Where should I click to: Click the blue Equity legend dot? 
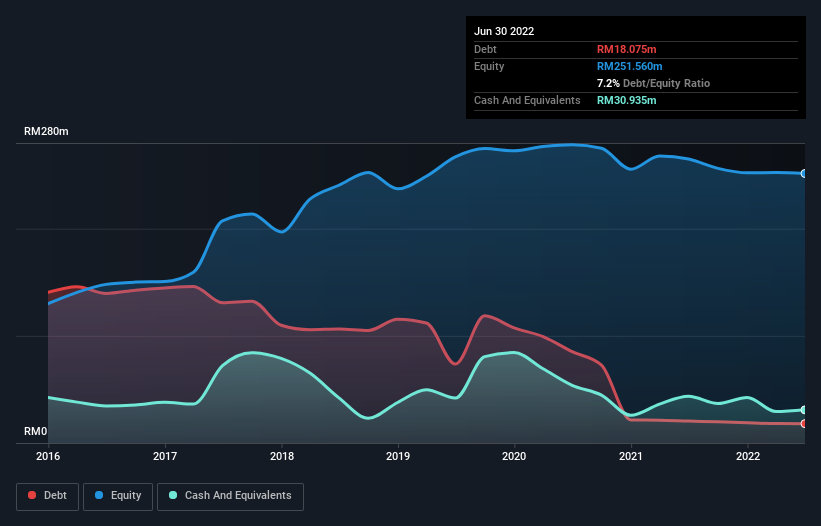click(x=99, y=495)
